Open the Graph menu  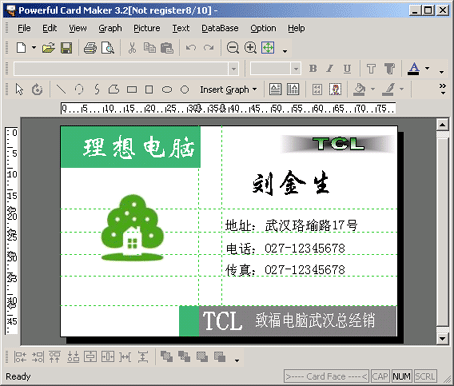[x=110, y=28]
